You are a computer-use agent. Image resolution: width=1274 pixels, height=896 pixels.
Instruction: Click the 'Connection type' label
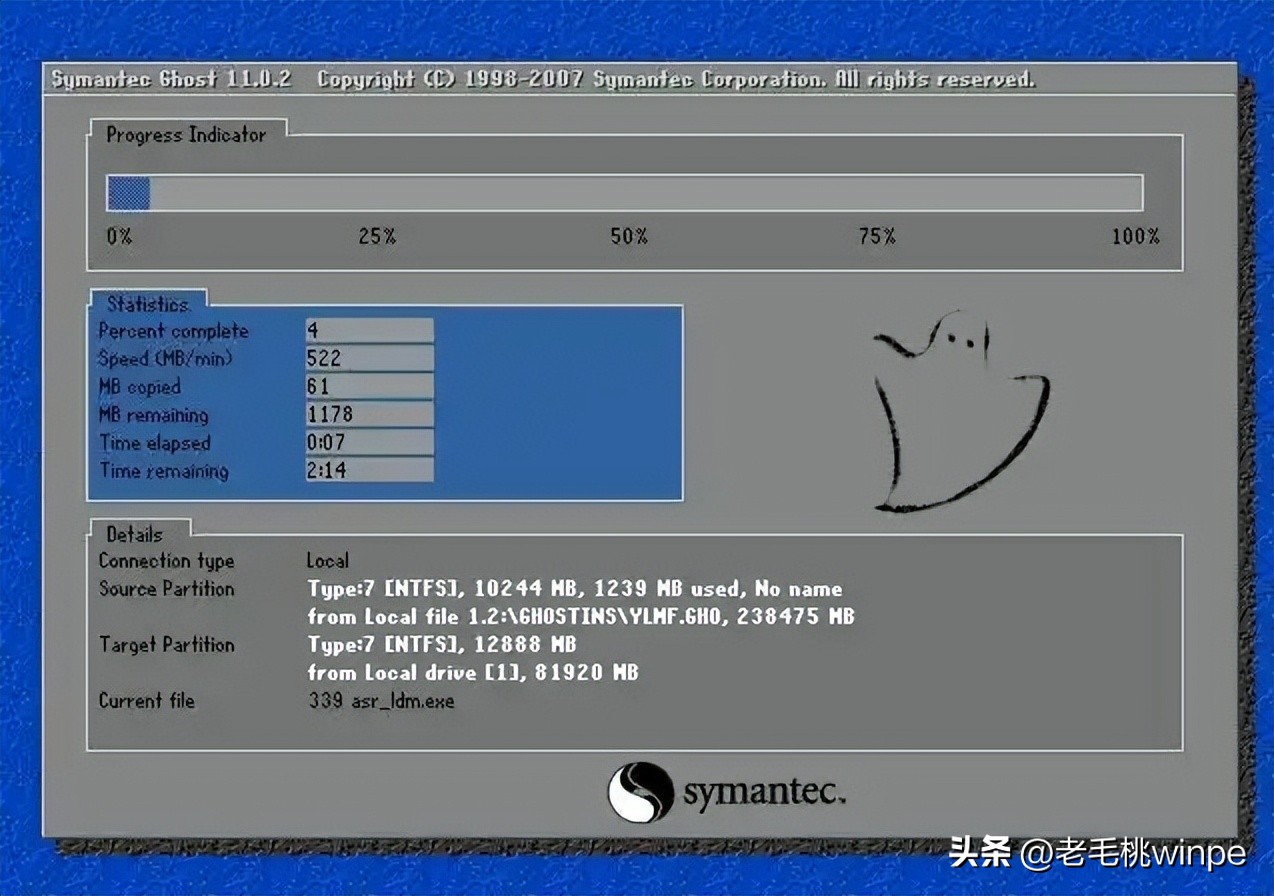pos(166,561)
